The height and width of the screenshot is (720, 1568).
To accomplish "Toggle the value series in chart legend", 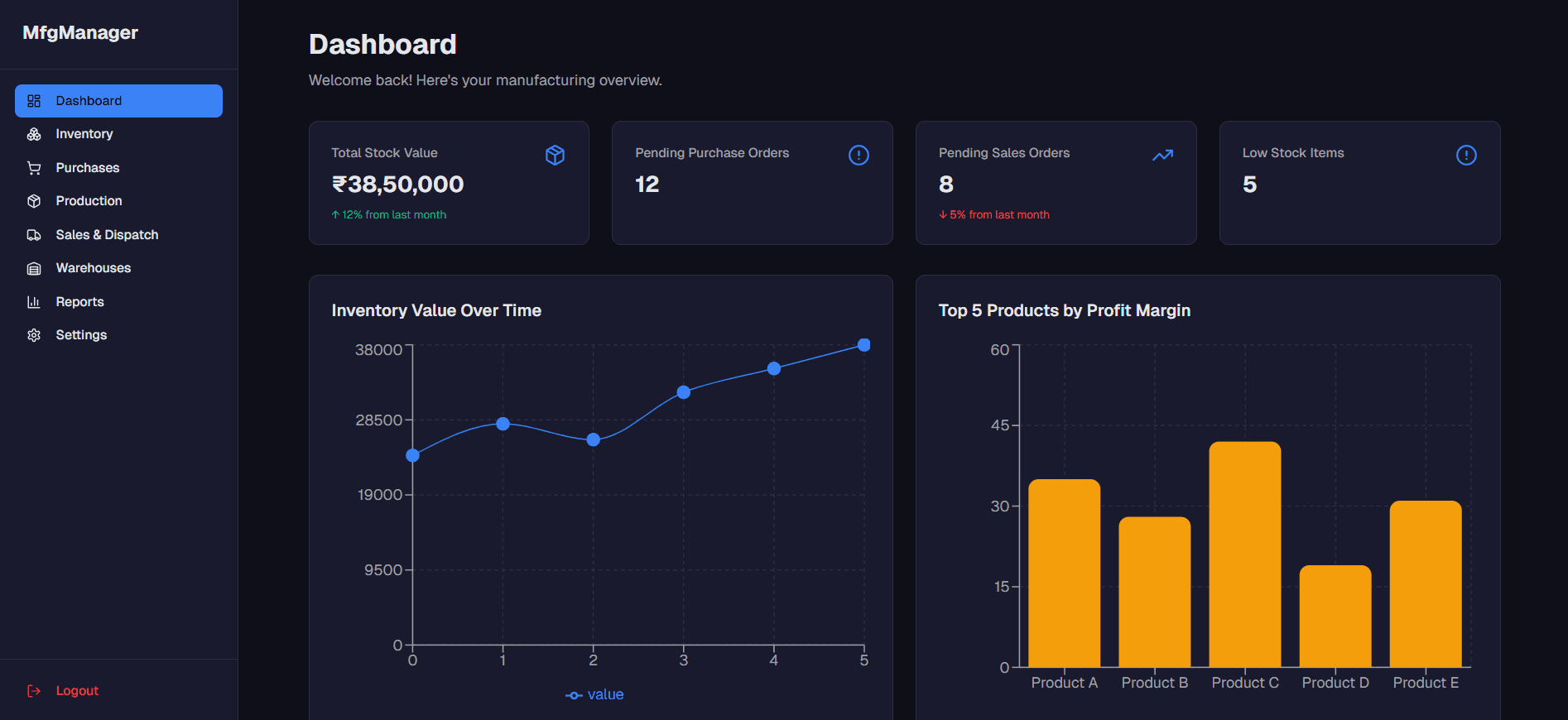I will click(x=595, y=695).
